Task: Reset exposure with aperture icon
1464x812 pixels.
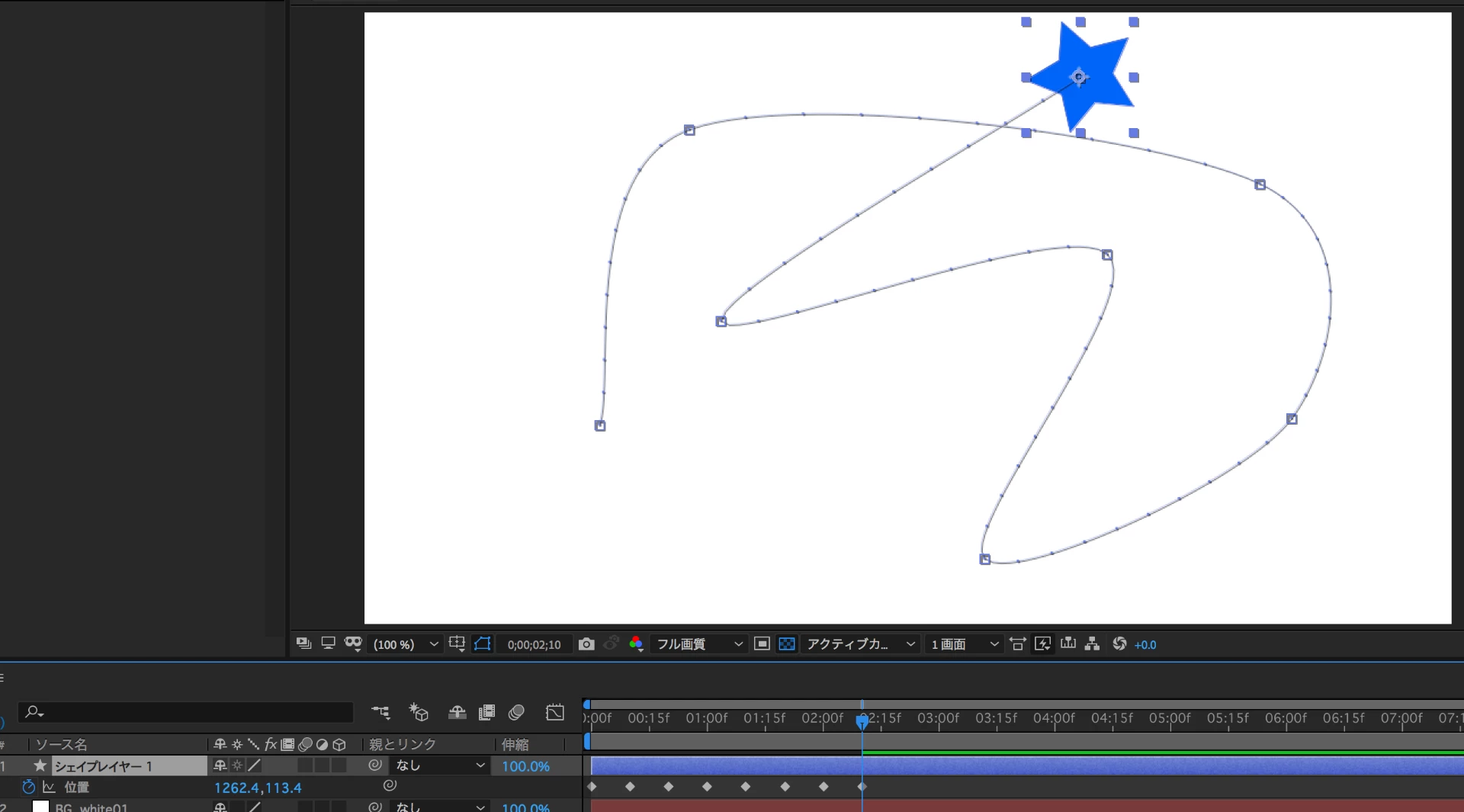Action: [x=1119, y=644]
